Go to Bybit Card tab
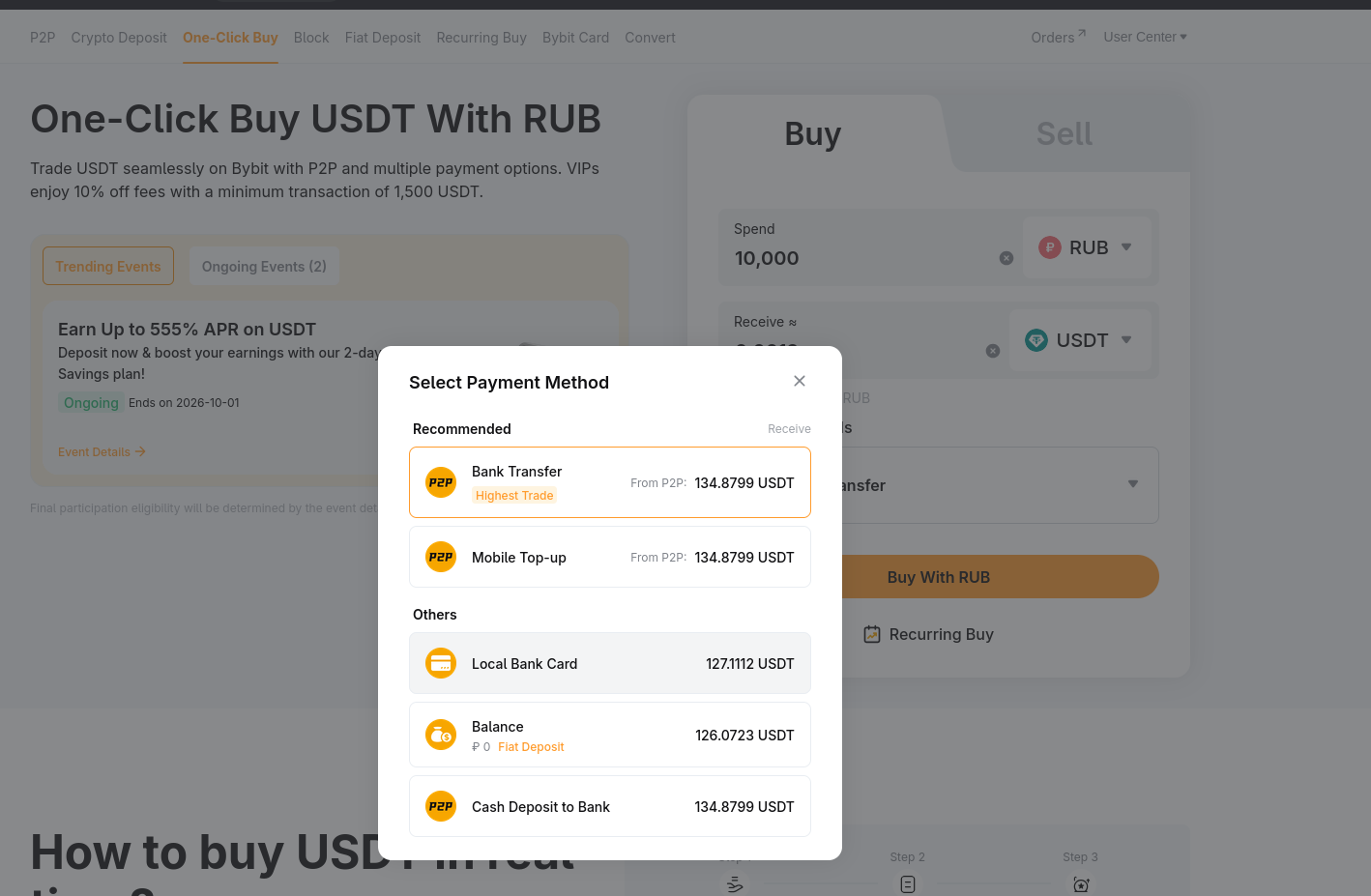The image size is (1371, 896). point(576,38)
